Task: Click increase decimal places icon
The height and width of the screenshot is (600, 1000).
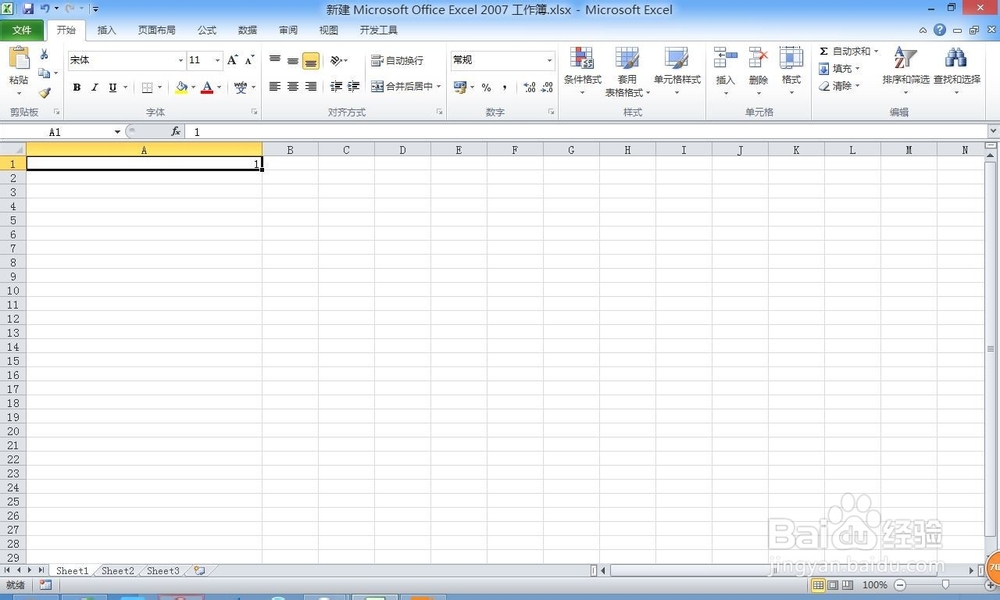Action: coord(529,87)
